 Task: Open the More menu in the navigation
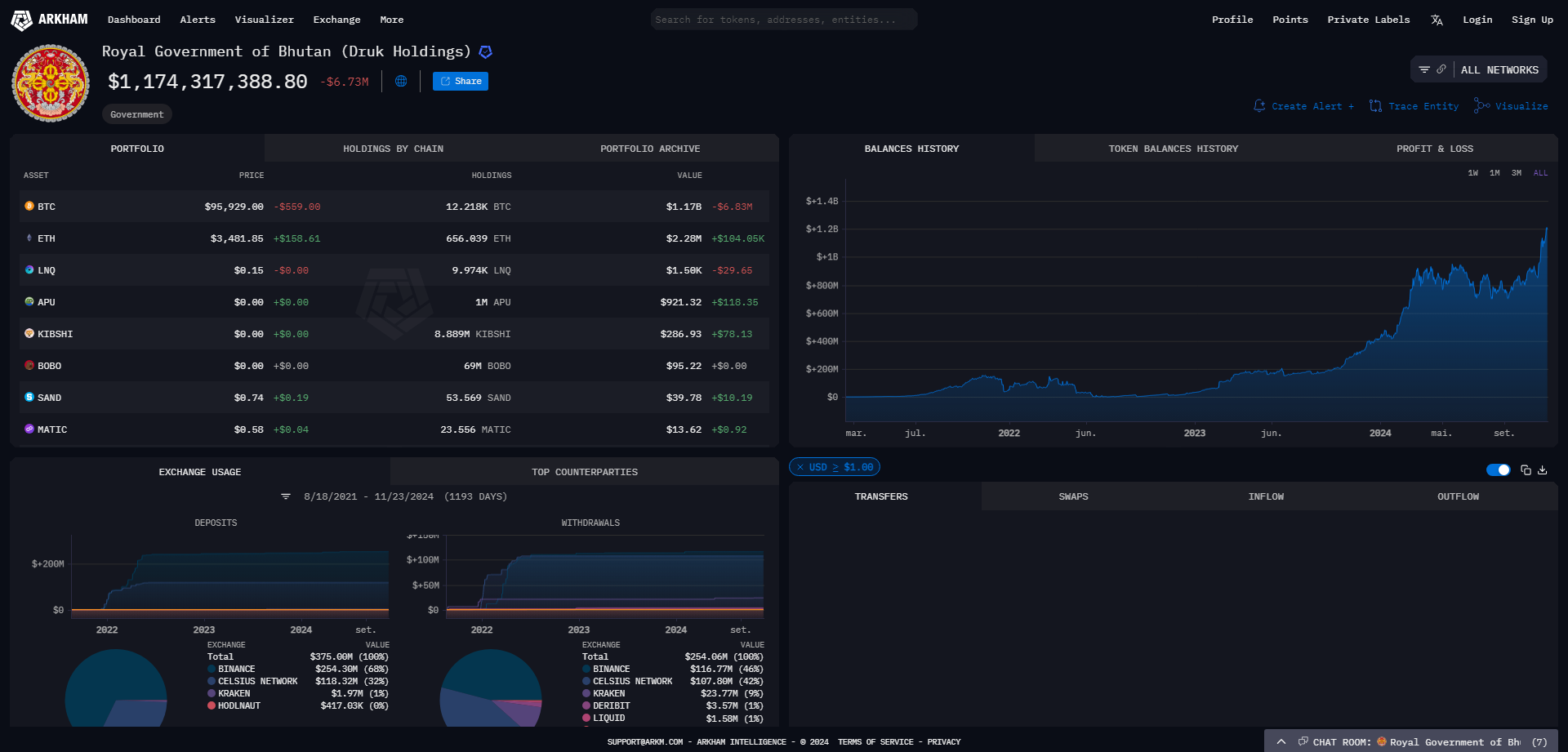tap(391, 20)
